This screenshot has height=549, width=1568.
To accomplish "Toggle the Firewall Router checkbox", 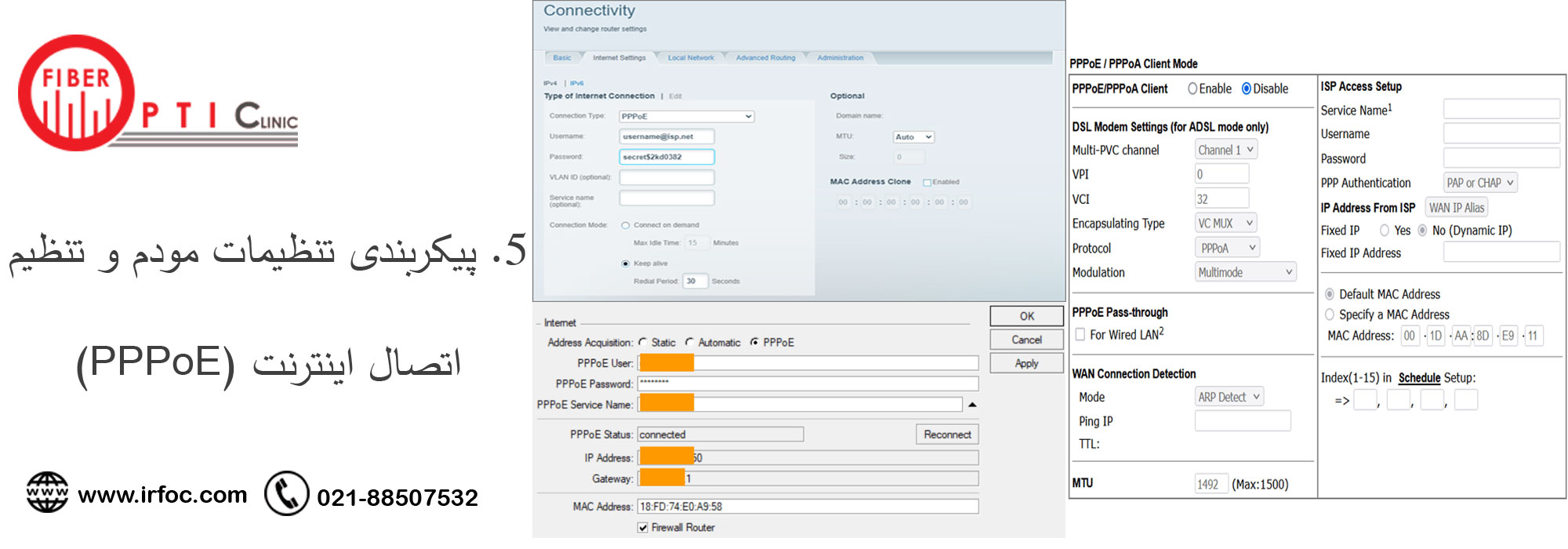I will pos(643,528).
